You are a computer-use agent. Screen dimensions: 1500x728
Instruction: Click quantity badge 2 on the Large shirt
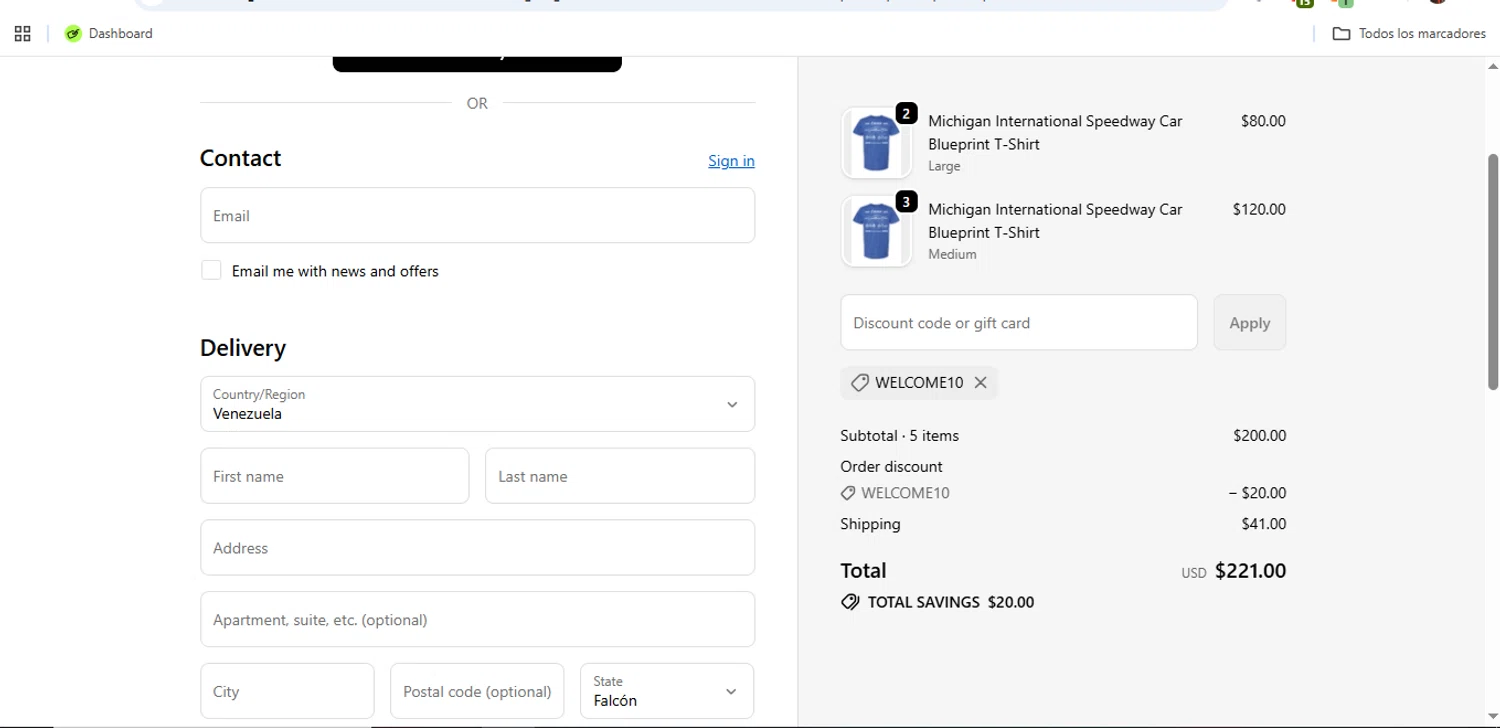(906, 114)
